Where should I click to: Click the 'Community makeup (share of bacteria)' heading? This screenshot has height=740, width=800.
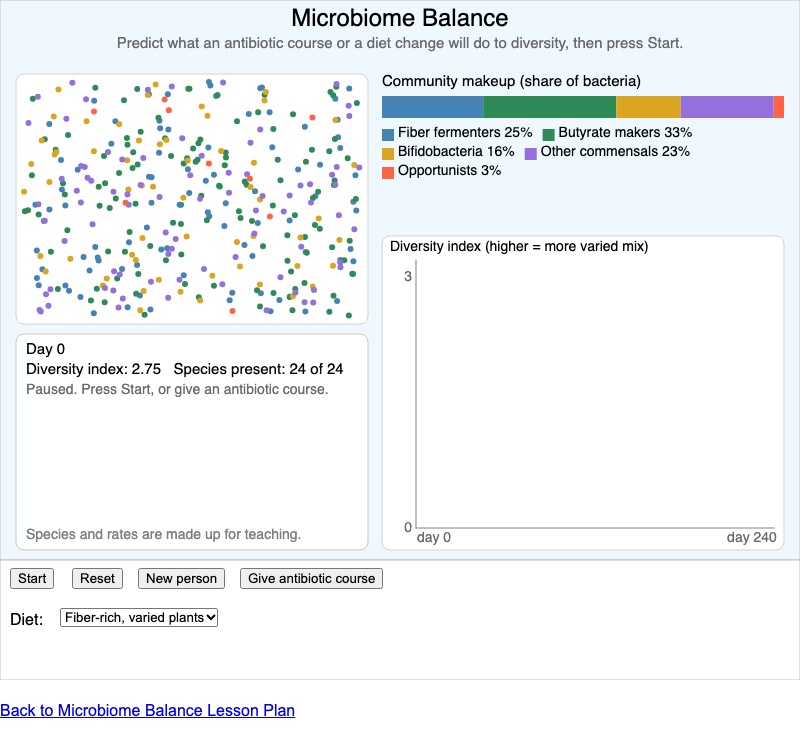pos(511,81)
